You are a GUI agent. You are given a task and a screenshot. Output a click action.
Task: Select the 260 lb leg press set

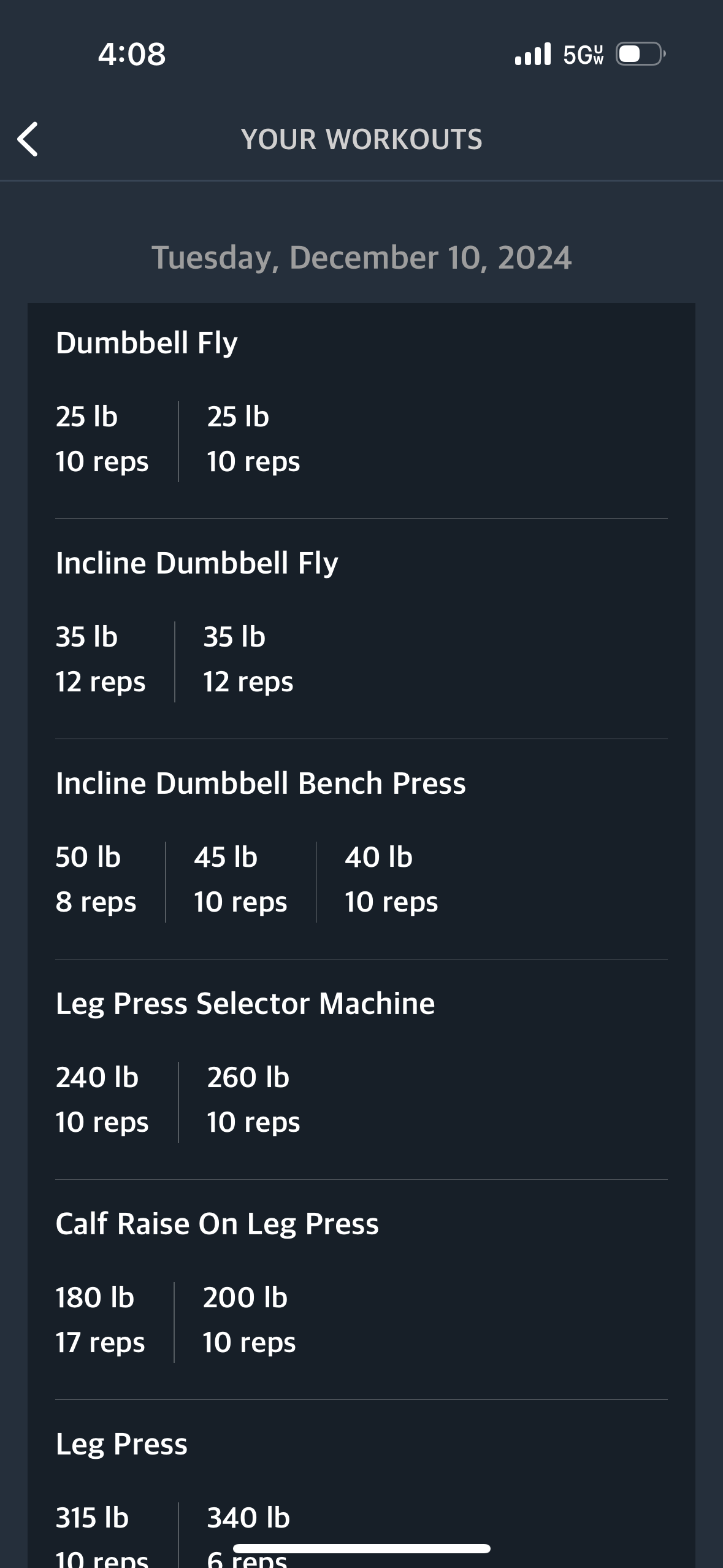coord(253,1100)
